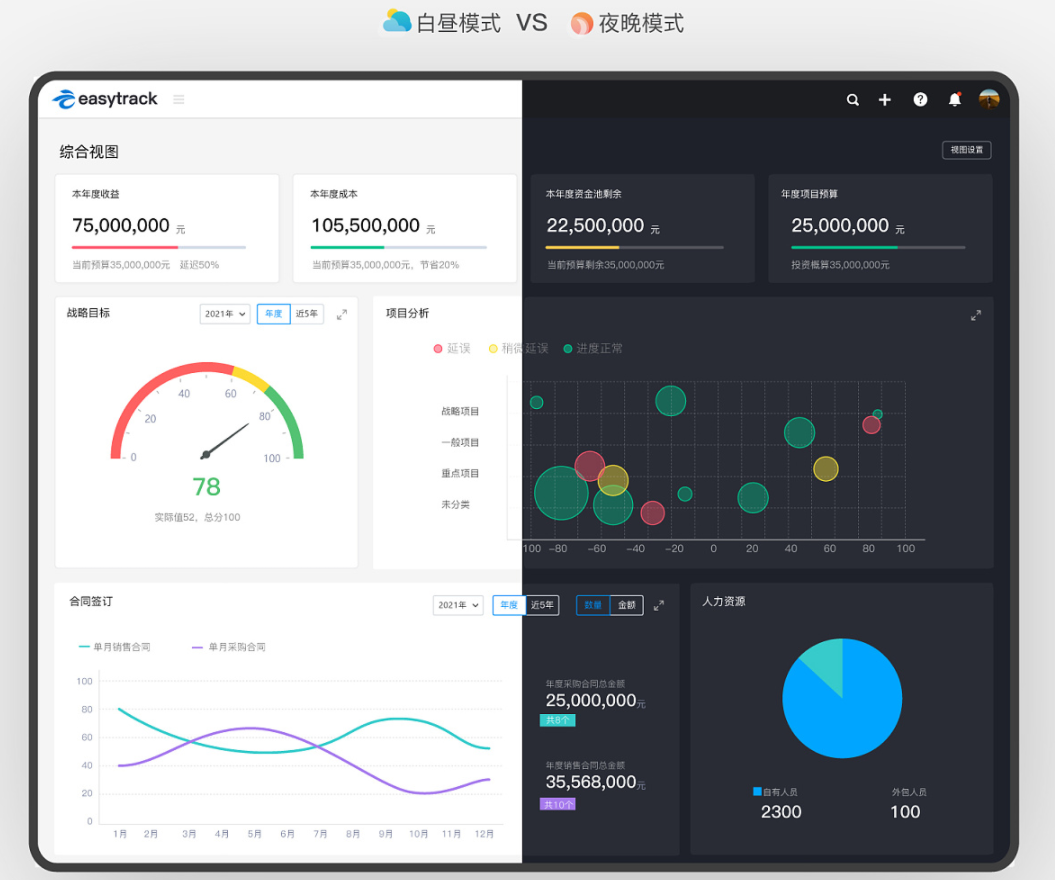Expand the 项目分析 panel fullscreen
The image size is (1055, 880).
coord(976,315)
